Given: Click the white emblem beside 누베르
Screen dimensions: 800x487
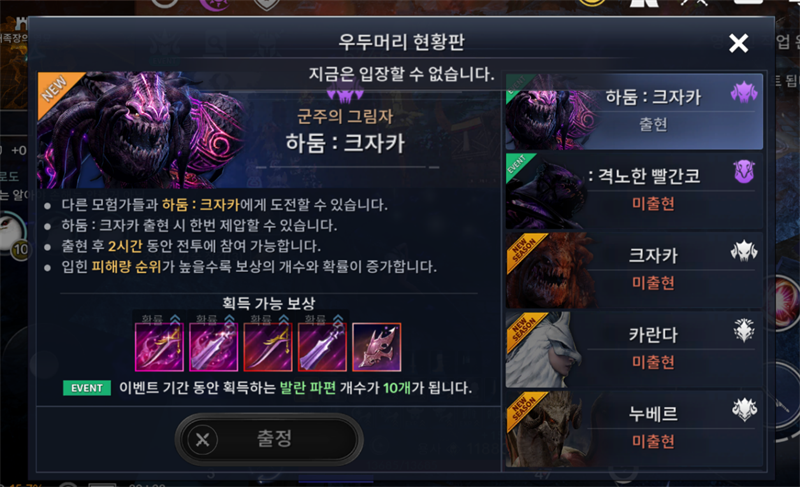Looking at the screenshot, I should click(x=744, y=409).
